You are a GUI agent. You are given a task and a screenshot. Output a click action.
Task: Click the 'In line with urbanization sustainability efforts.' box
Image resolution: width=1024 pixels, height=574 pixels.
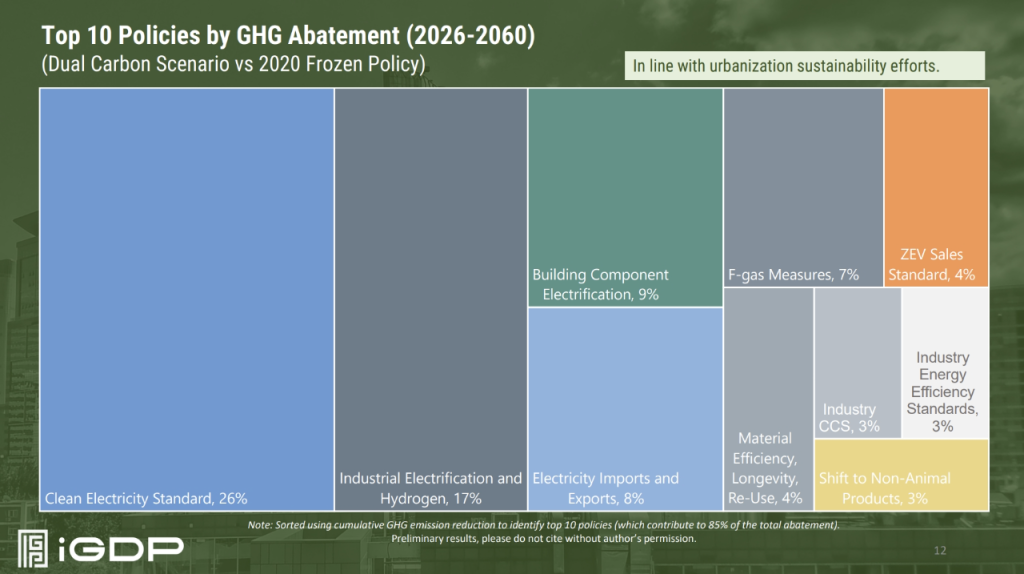pos(805,66)
